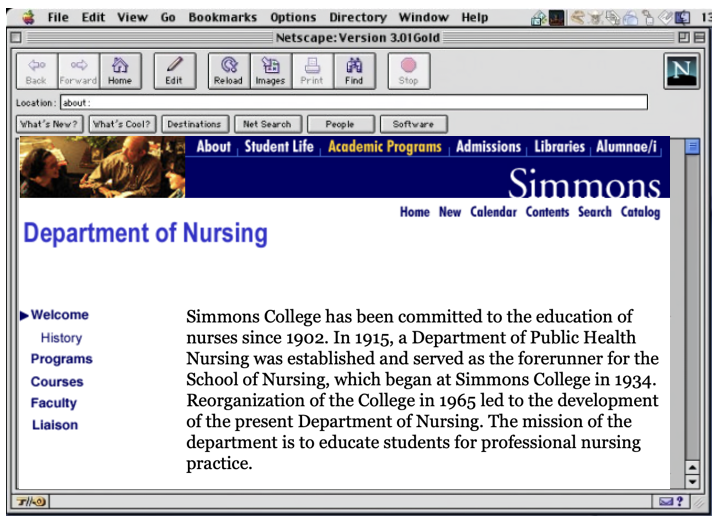
Task: Click the Simmons logo text
Action: click(x=585, y=183)
